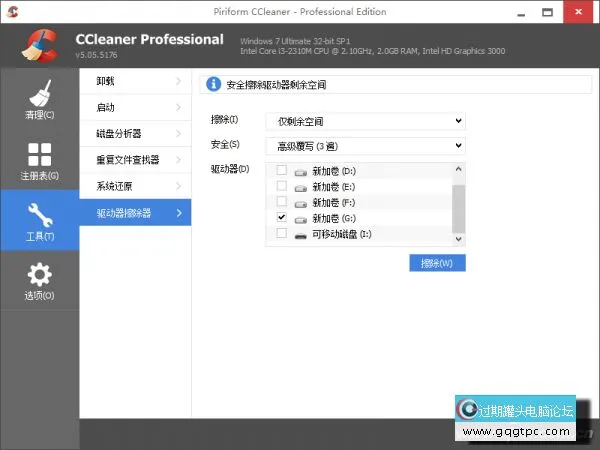
Task: Click the chevron on the 系统还原 menu row
Action: click(x=178, y=186)
